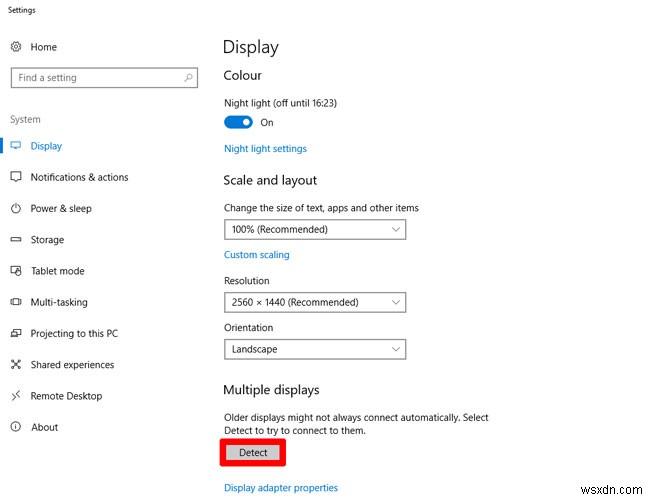Click the Power & sleep icon

pos(16,209)
